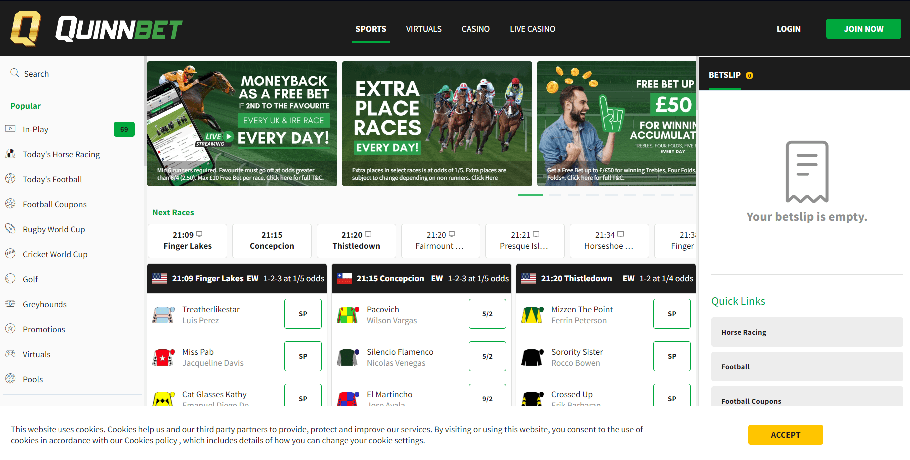This screenshot has height=460, width=910.
Task: Click the Rugby World Cup ball icon
Action: click(x=10, y=229)
